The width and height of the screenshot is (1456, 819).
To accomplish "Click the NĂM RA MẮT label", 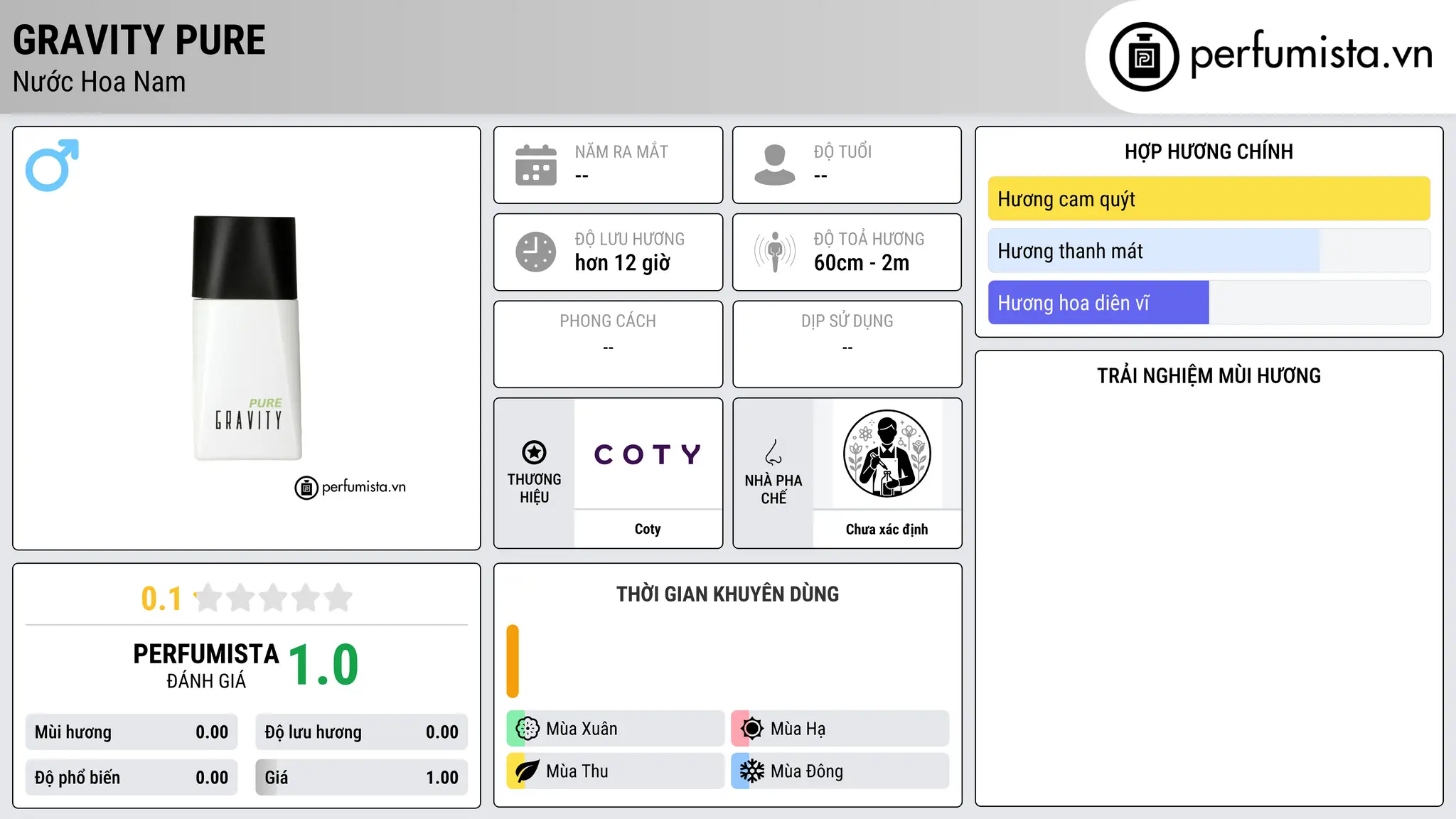I will [621, 152].
